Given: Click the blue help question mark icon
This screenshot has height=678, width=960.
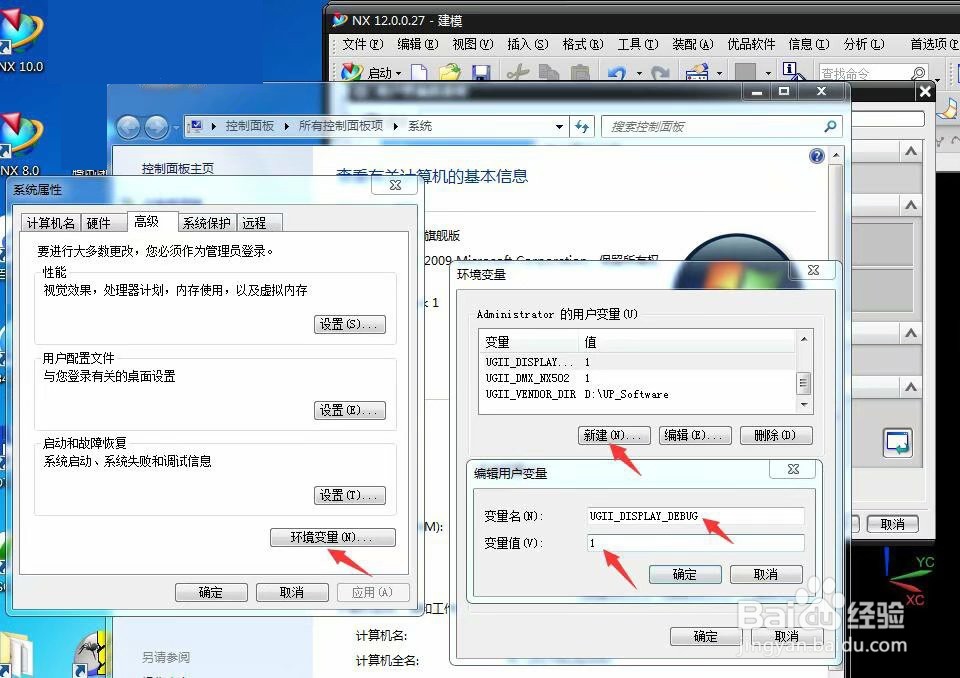Looking at the screenshot, I should coord(816,156).
